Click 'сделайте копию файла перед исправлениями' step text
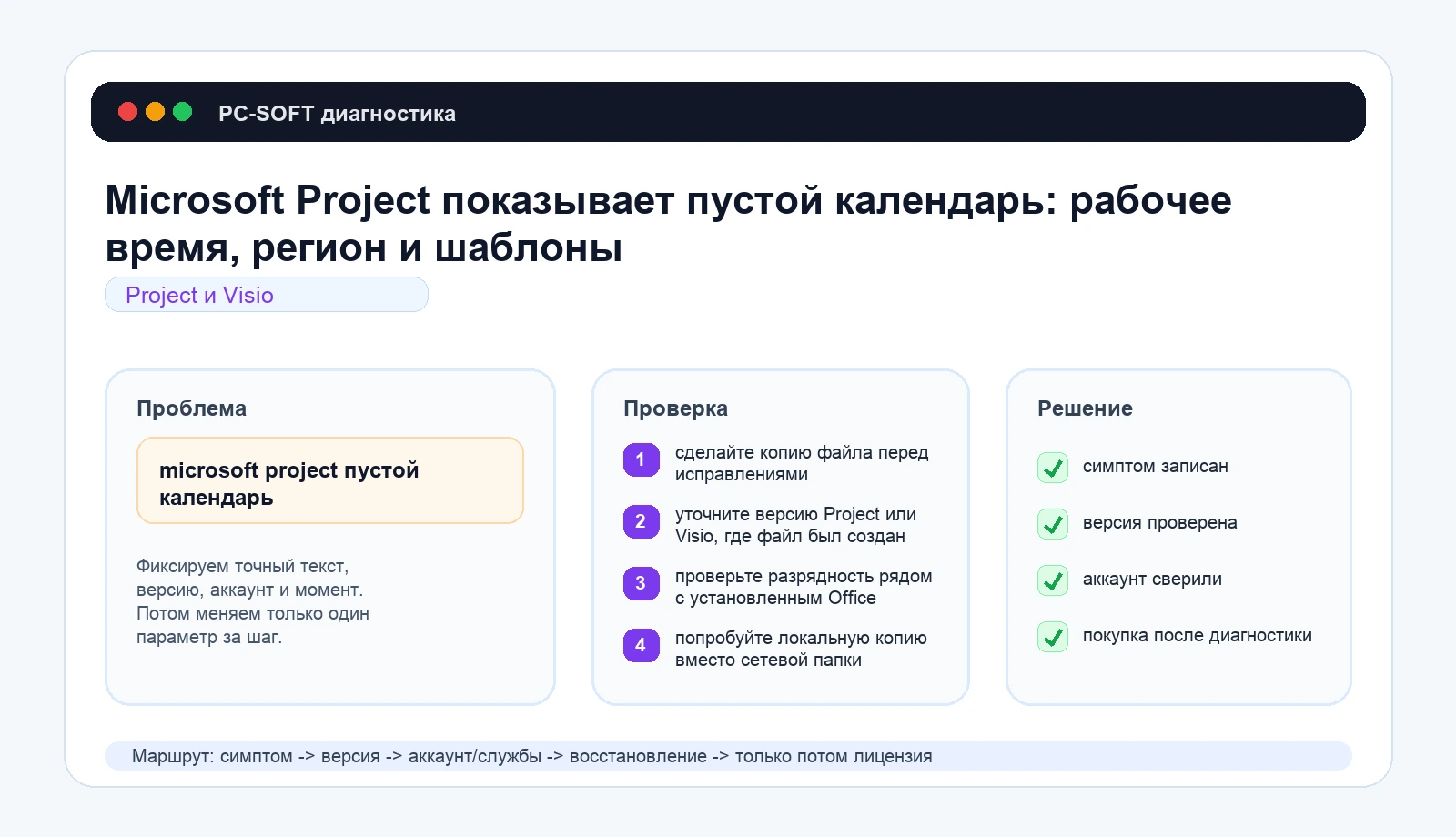 pos(802,463)
